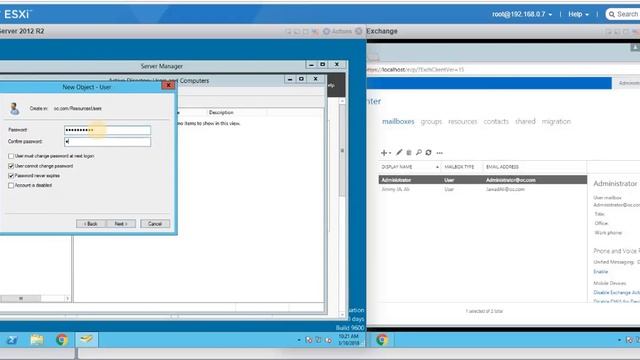Image resolution: width=640 pixels, height=360 pixels.
Task: Click the edit pencil icon in mailboxes toolbar
Action: click(399, 152)
